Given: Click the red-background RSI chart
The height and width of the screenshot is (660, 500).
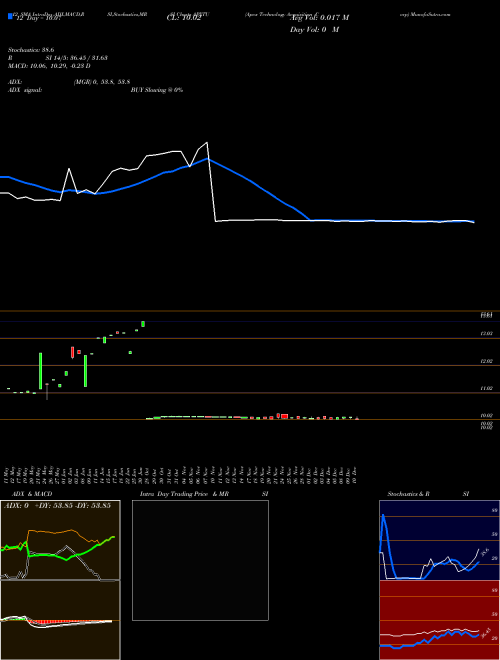Looking at the screenshot, I should click(439, 620).
